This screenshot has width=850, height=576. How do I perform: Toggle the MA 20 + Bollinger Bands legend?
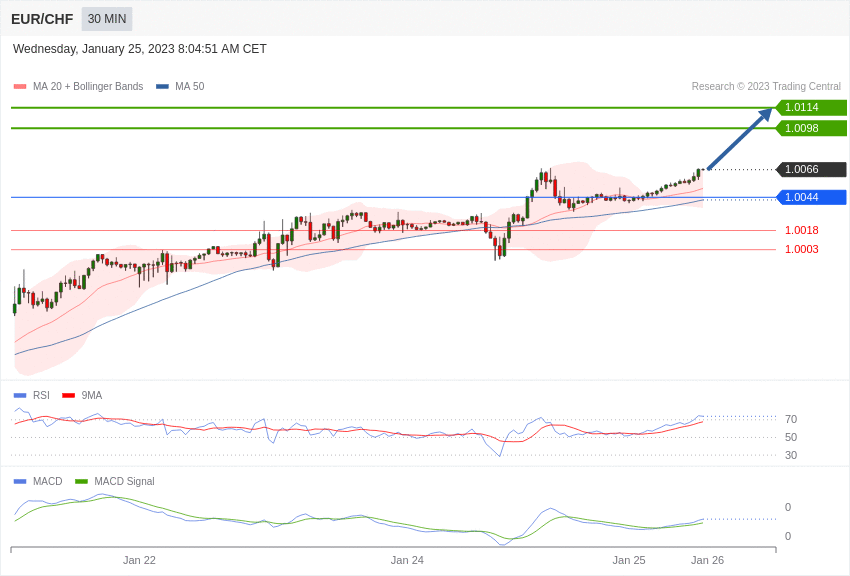tap(87, 87)
